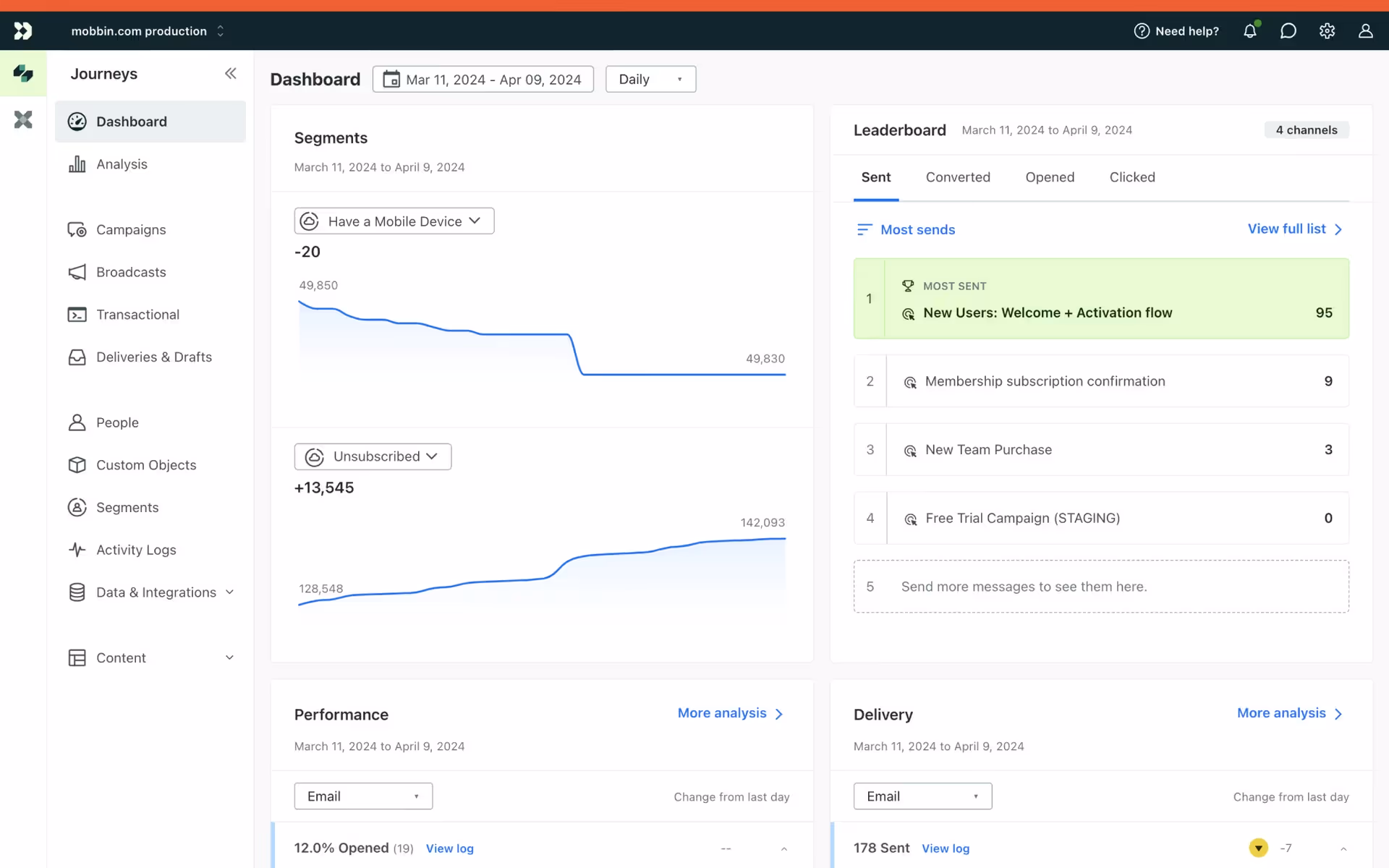This screenshot has height=868, width=1389.
Task: Expand the Data & Integrations menu
Action: 229,592
